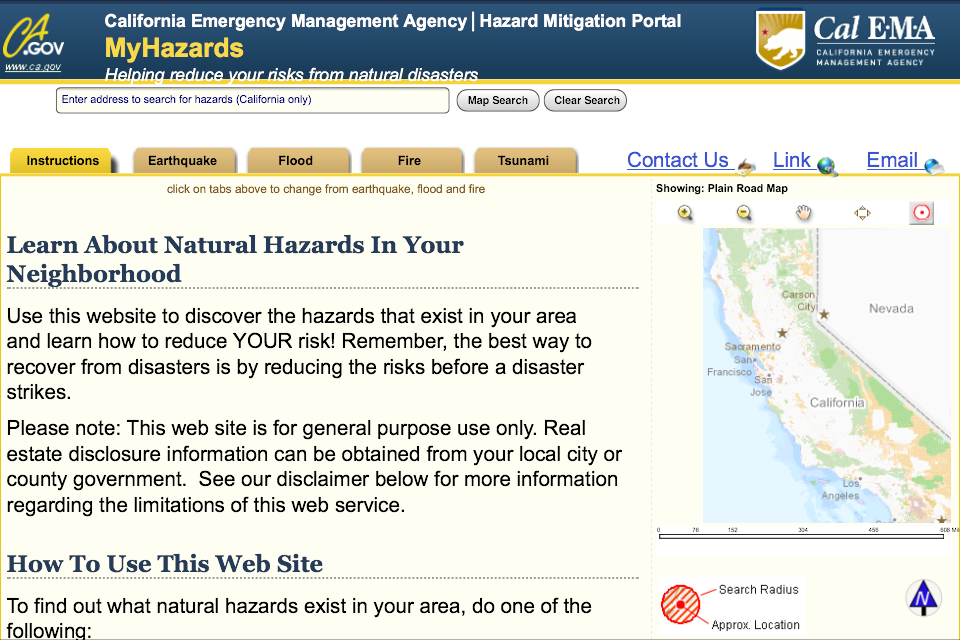Viewport: 960px width, 640px height.
Task: Focus the address search input field
Action: point(252,100)
